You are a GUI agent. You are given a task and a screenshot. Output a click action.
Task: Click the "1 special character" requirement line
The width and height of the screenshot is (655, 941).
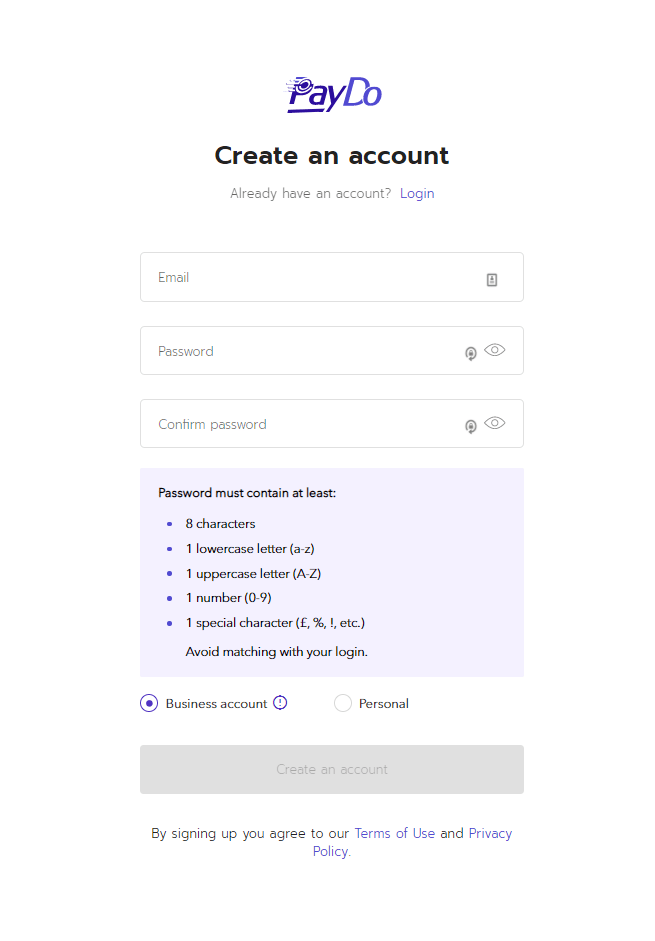pyautogui.click(x=275, y=623)
